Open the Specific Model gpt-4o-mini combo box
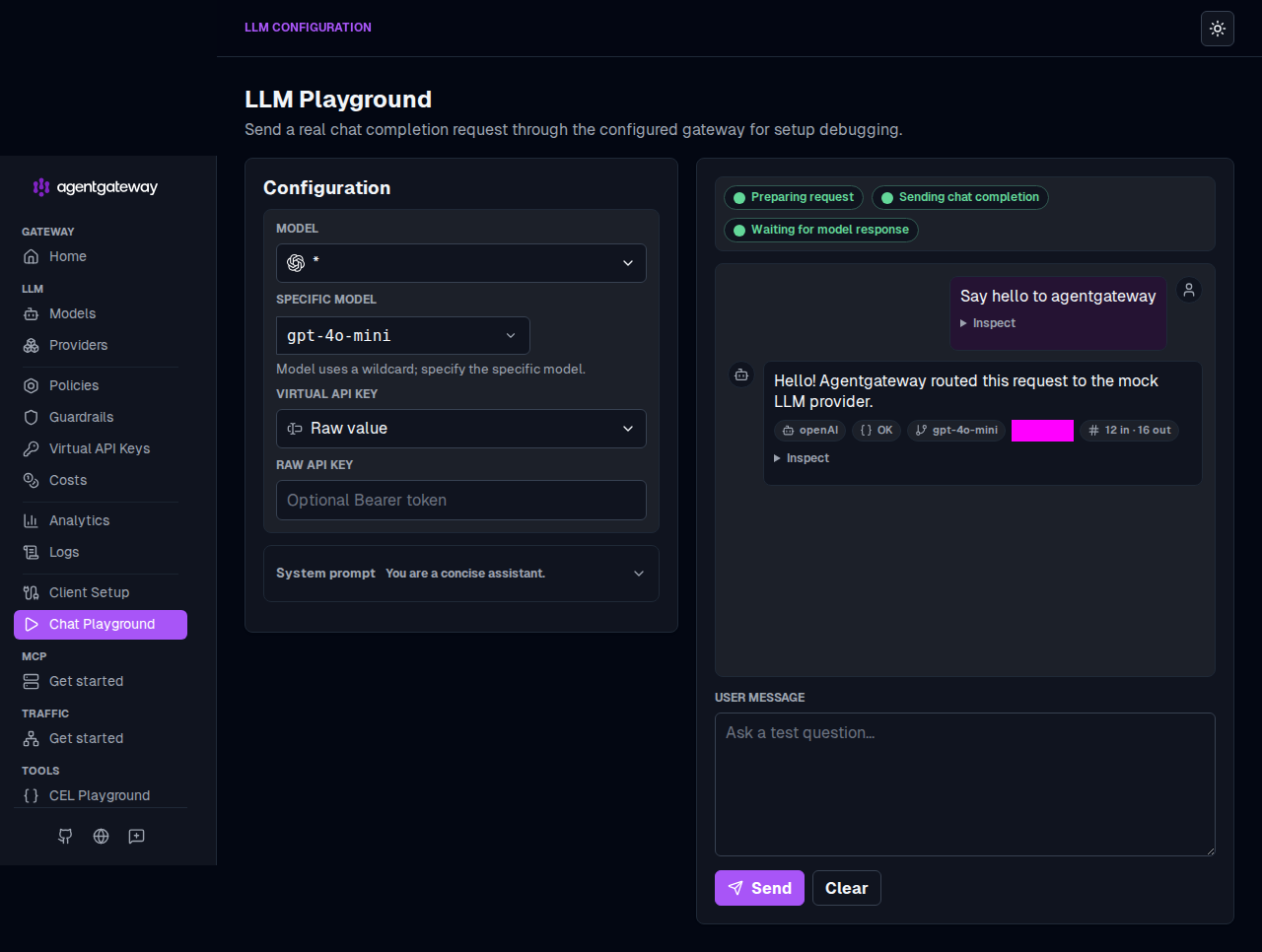Screen dimensions: 1262x952 403,335
